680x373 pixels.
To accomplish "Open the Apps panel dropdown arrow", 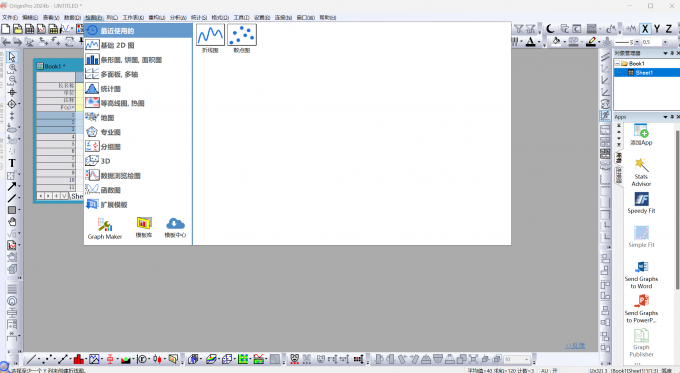I will coord(665,117).
